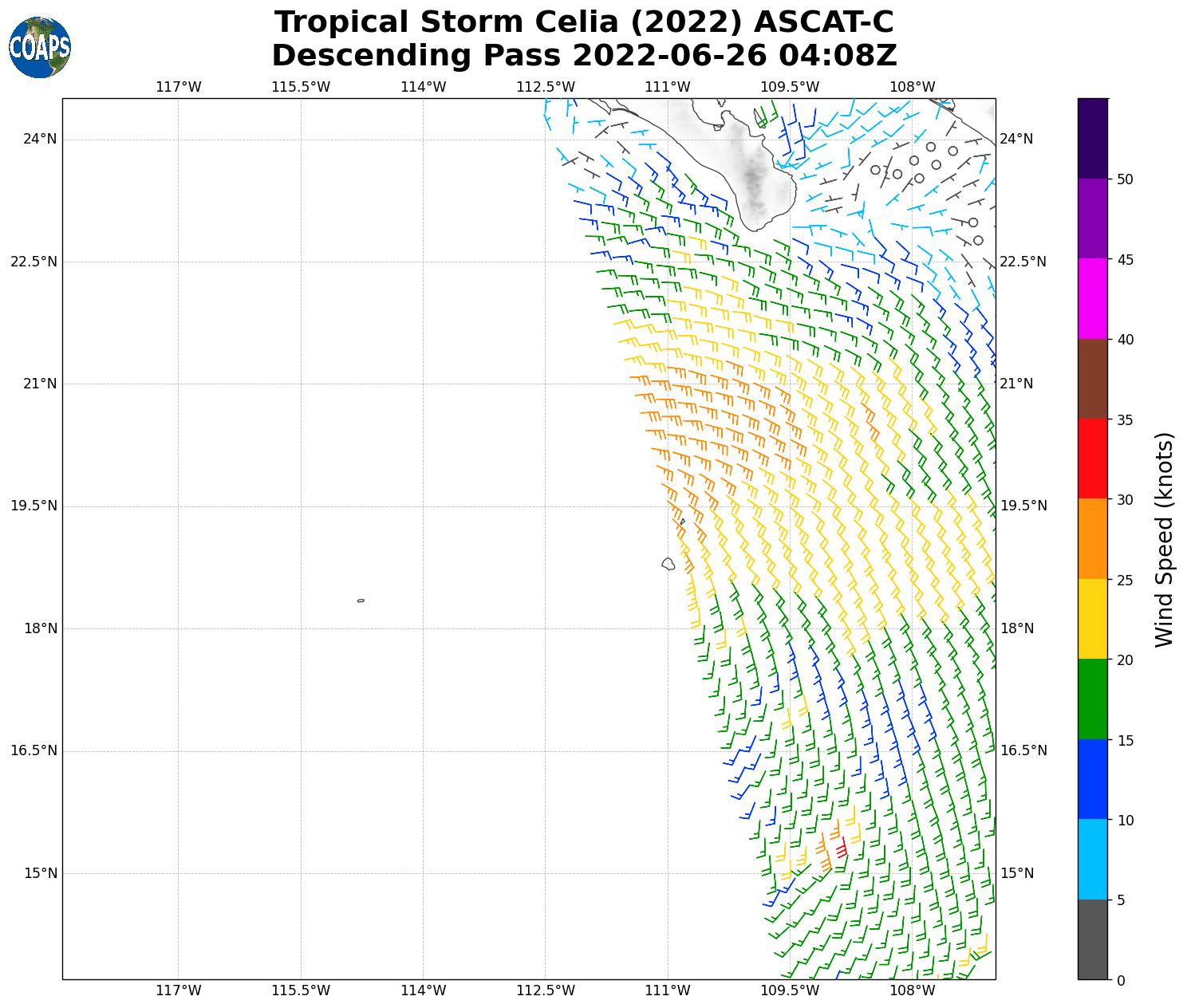
Task: Select the orange 25-30 knots colorbar segment
Action: (x=1092, y=538)
